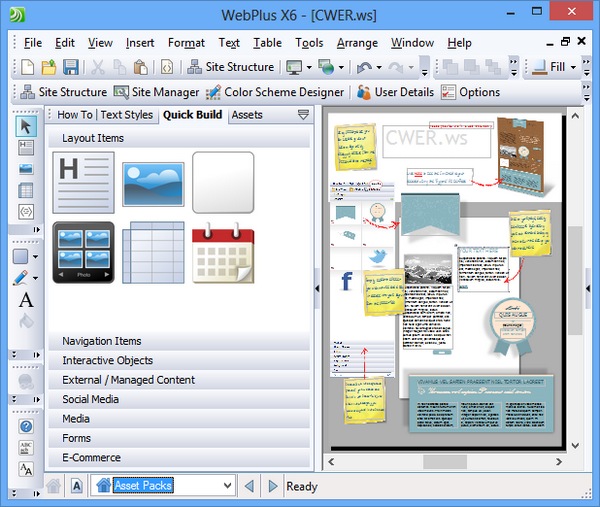Select the table tool in the left toolbar
The image size is (600, 507).
26,190
